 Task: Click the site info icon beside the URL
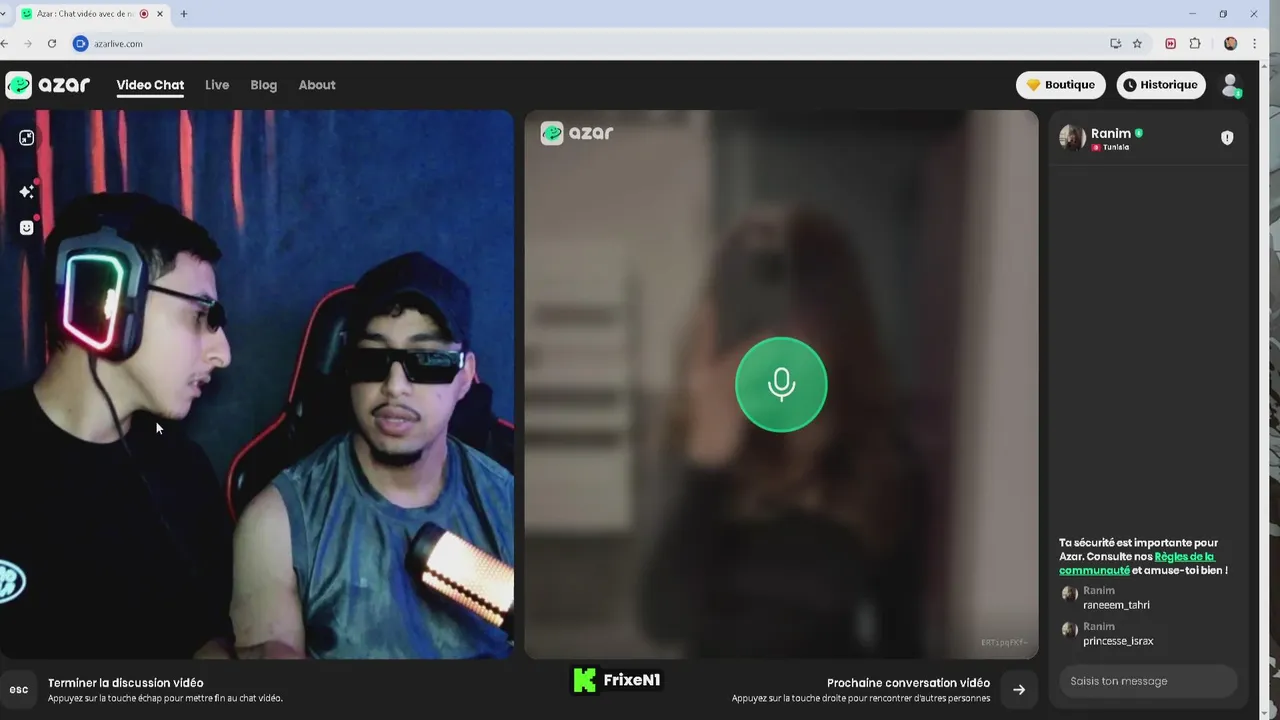pos(81,44)
